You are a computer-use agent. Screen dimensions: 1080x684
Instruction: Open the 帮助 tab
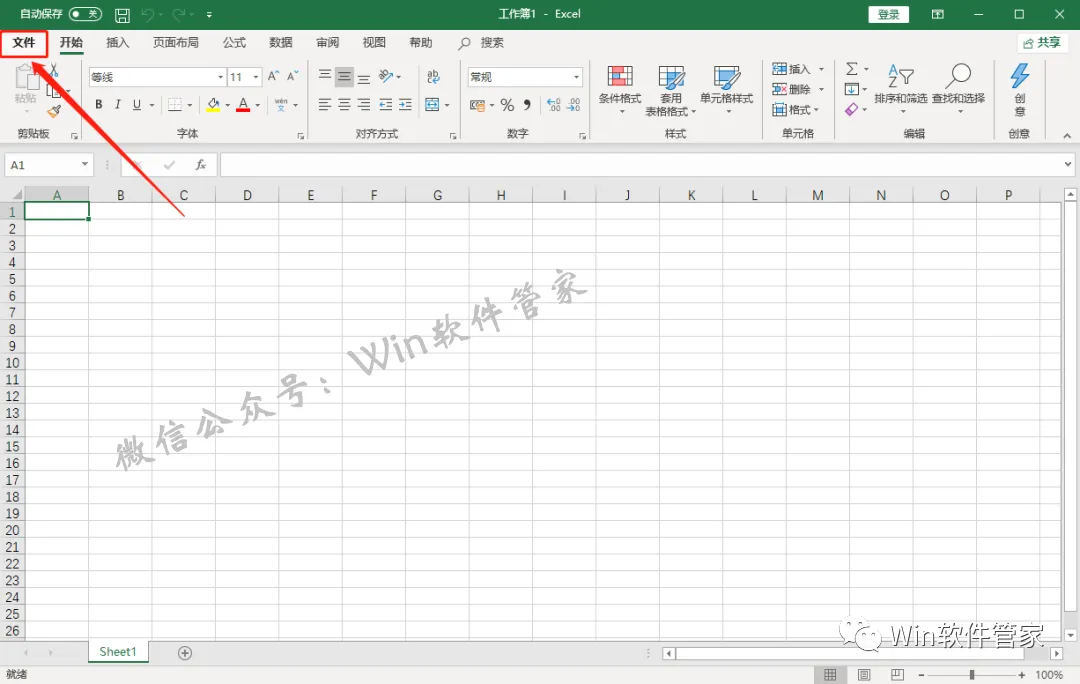point(421,43)
